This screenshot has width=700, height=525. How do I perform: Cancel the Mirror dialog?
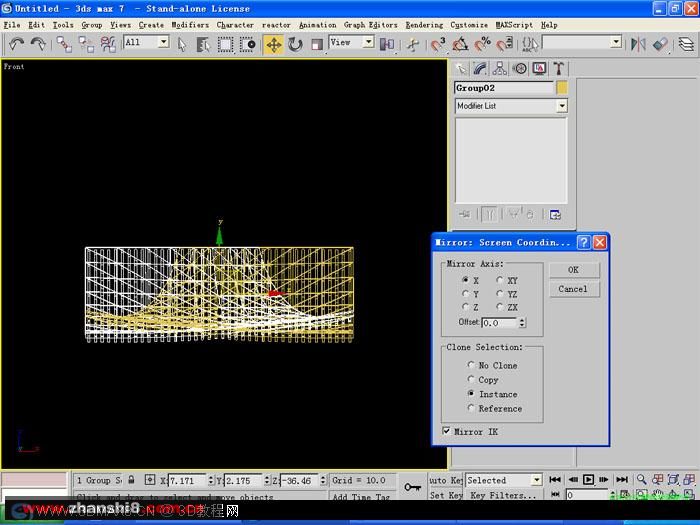click(x=574, y=289)
